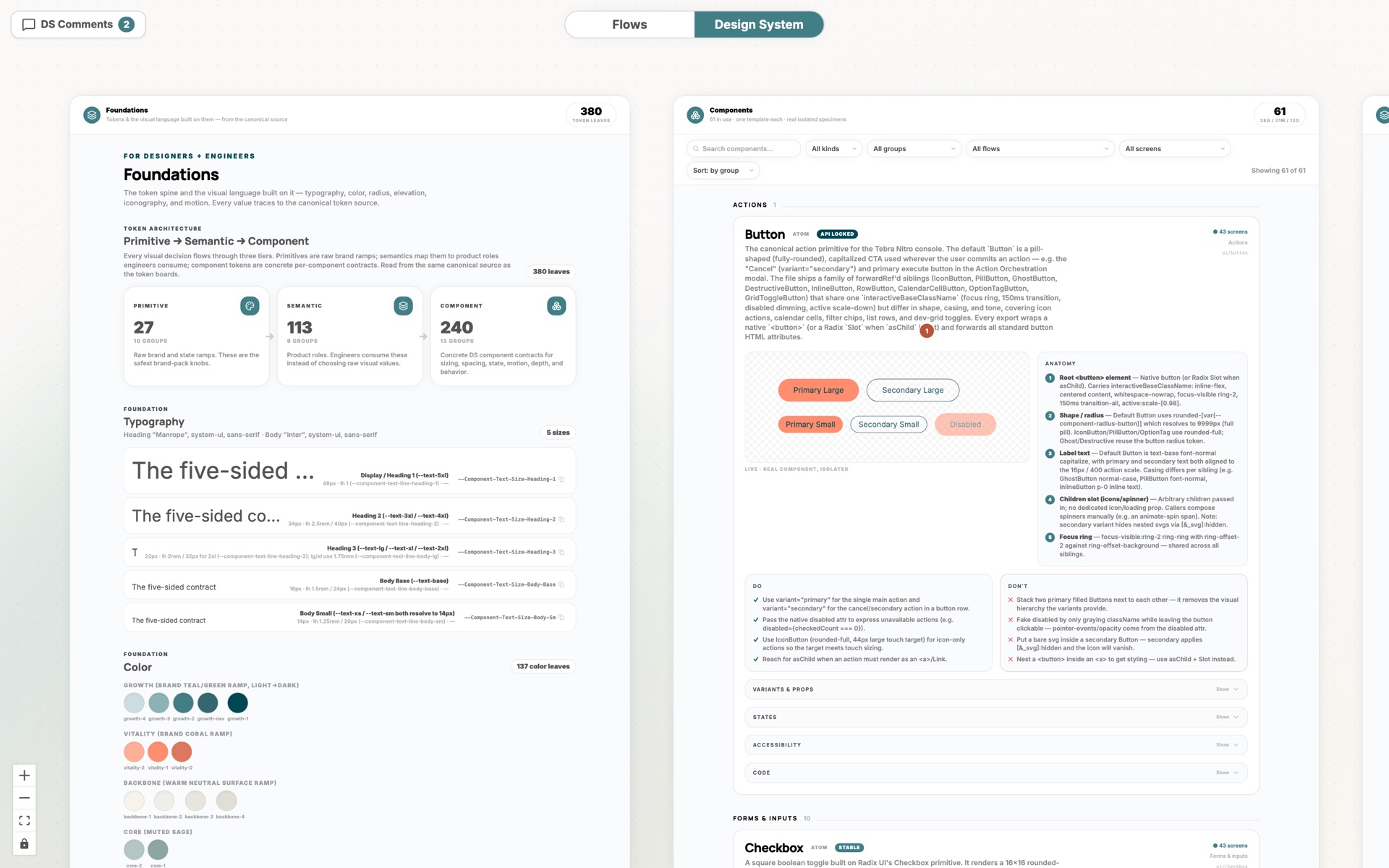The image size is (1389, 868).
Task: Click inside the Search components field
Action: [744, 149]
